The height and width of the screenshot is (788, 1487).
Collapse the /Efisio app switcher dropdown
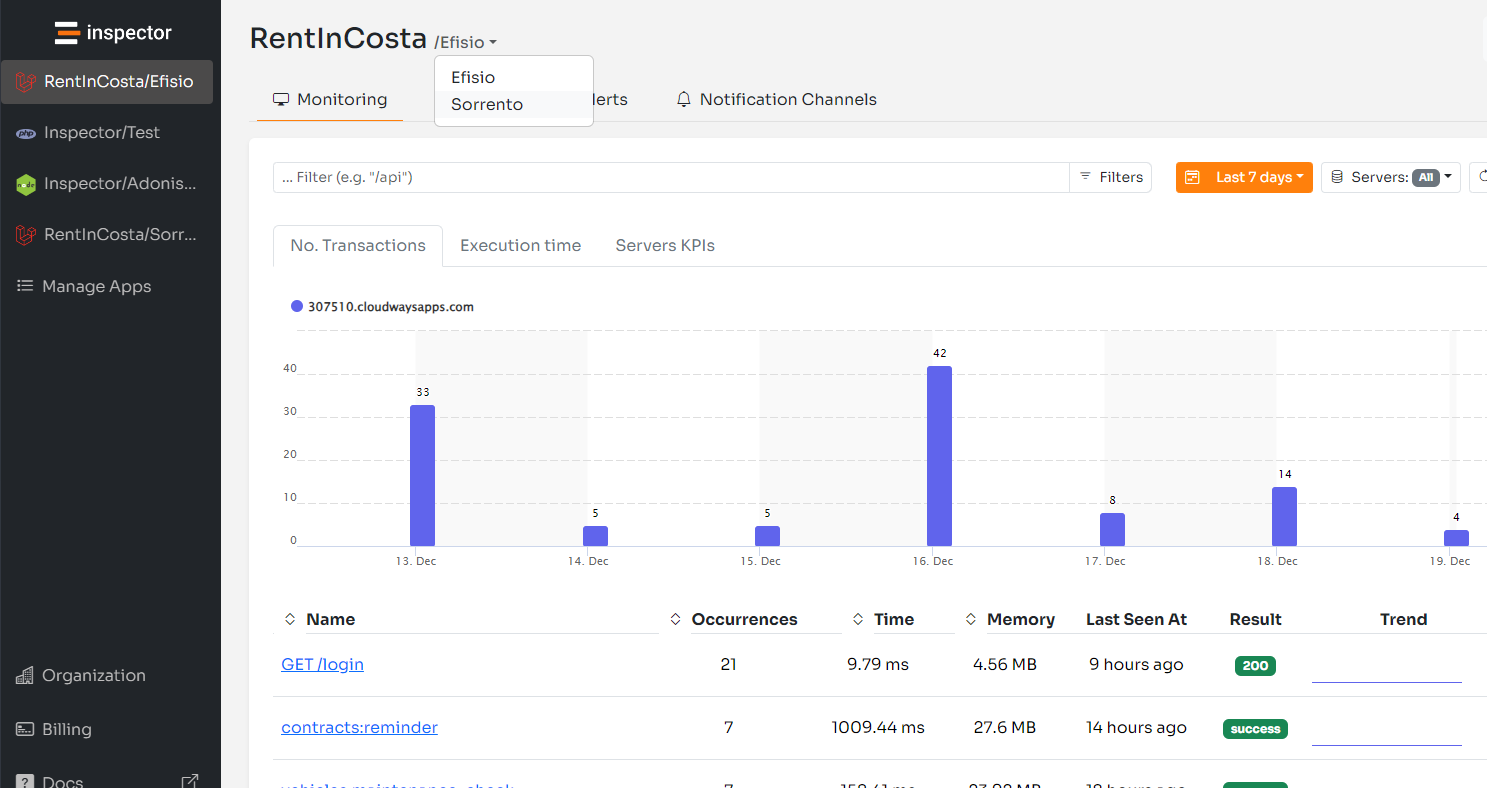[x=466, y=43]
